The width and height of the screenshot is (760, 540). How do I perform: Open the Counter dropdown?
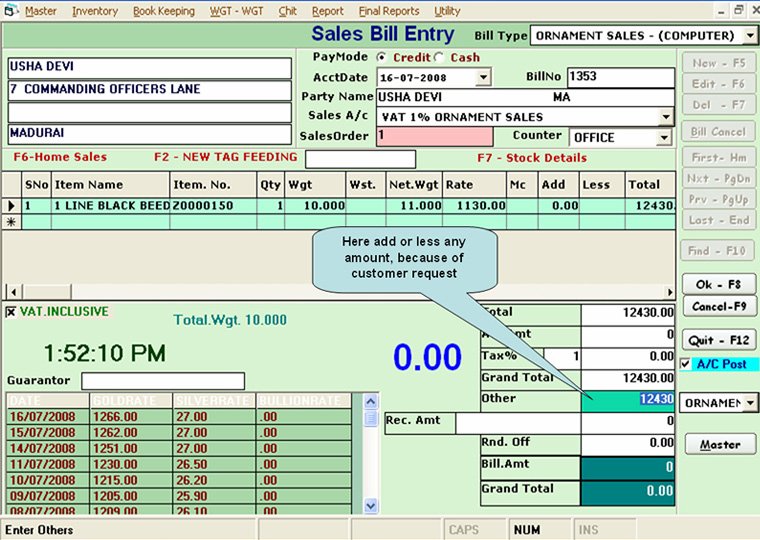(666, 136)
